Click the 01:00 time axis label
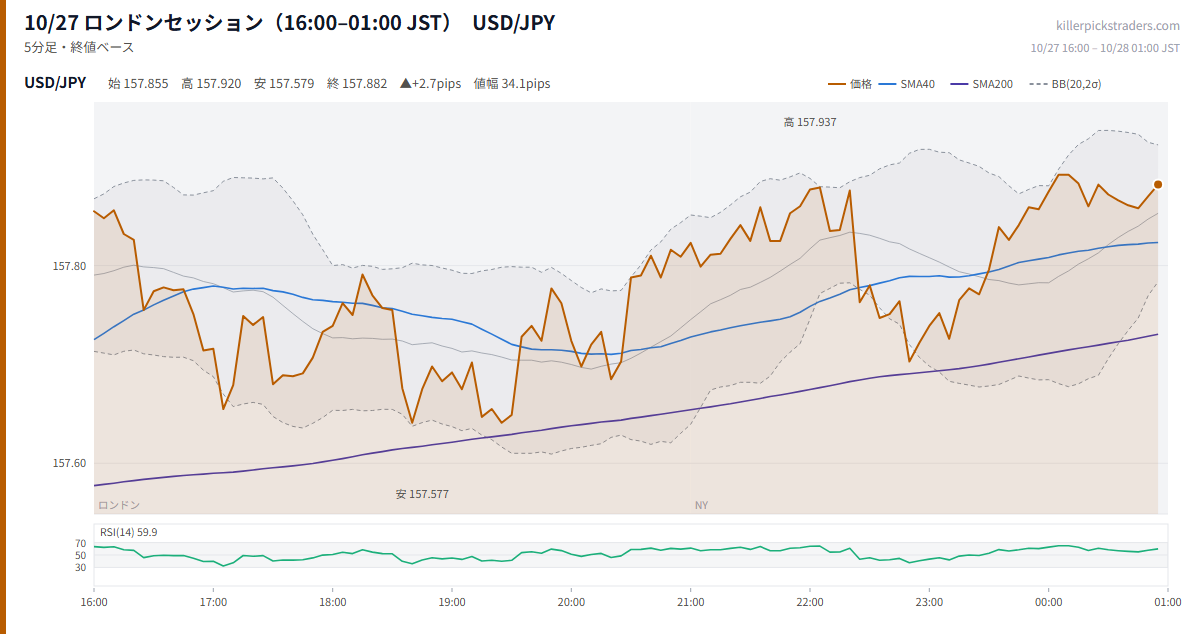Image resolution: width=1200 pixels, height=634 pixels. pos(1168,603)
